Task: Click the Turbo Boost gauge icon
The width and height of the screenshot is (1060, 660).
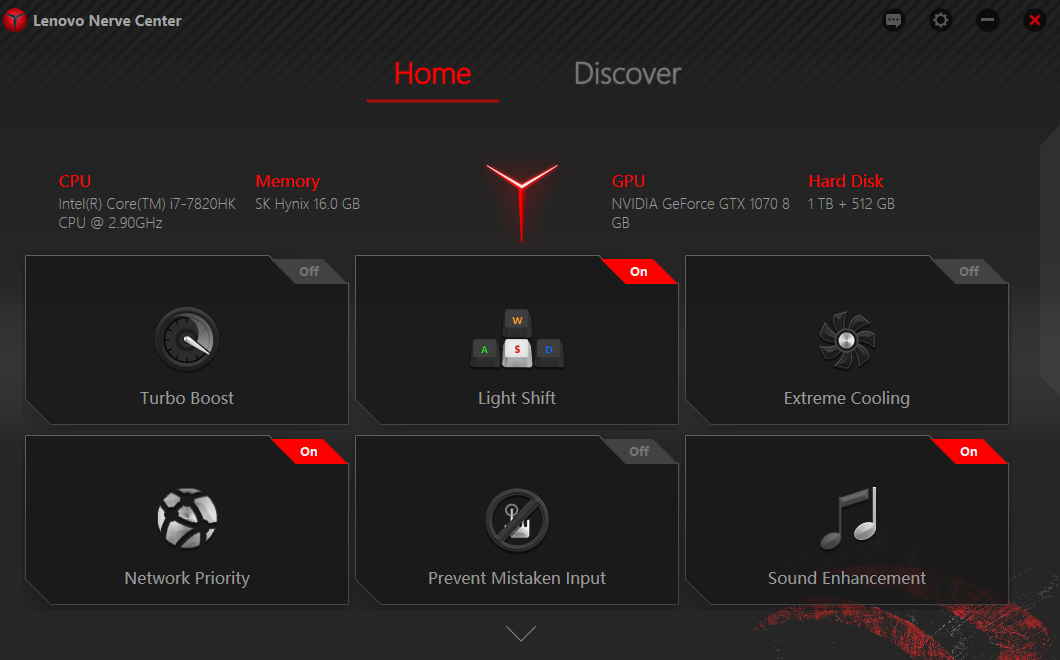Action: [187, 339]
